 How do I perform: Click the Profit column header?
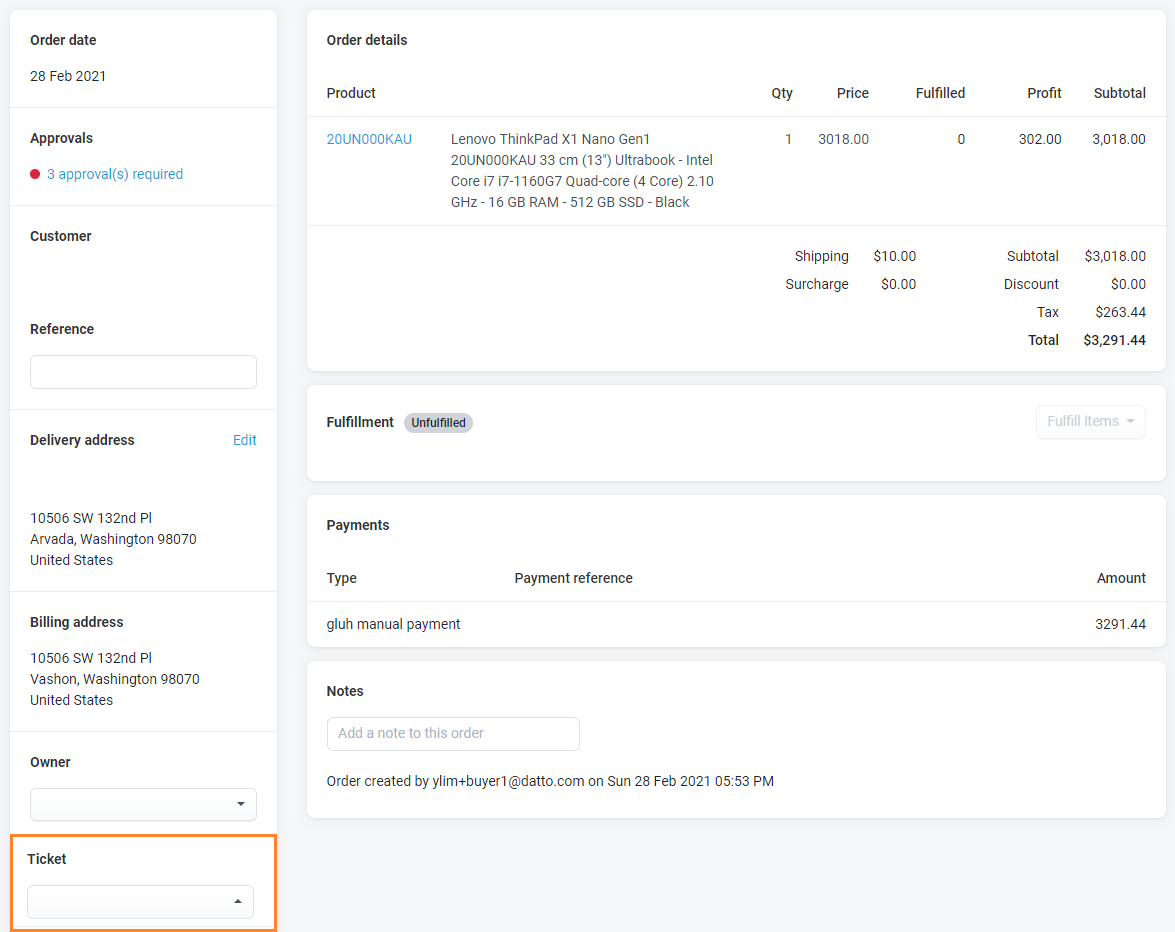[x=1044, y=93]
